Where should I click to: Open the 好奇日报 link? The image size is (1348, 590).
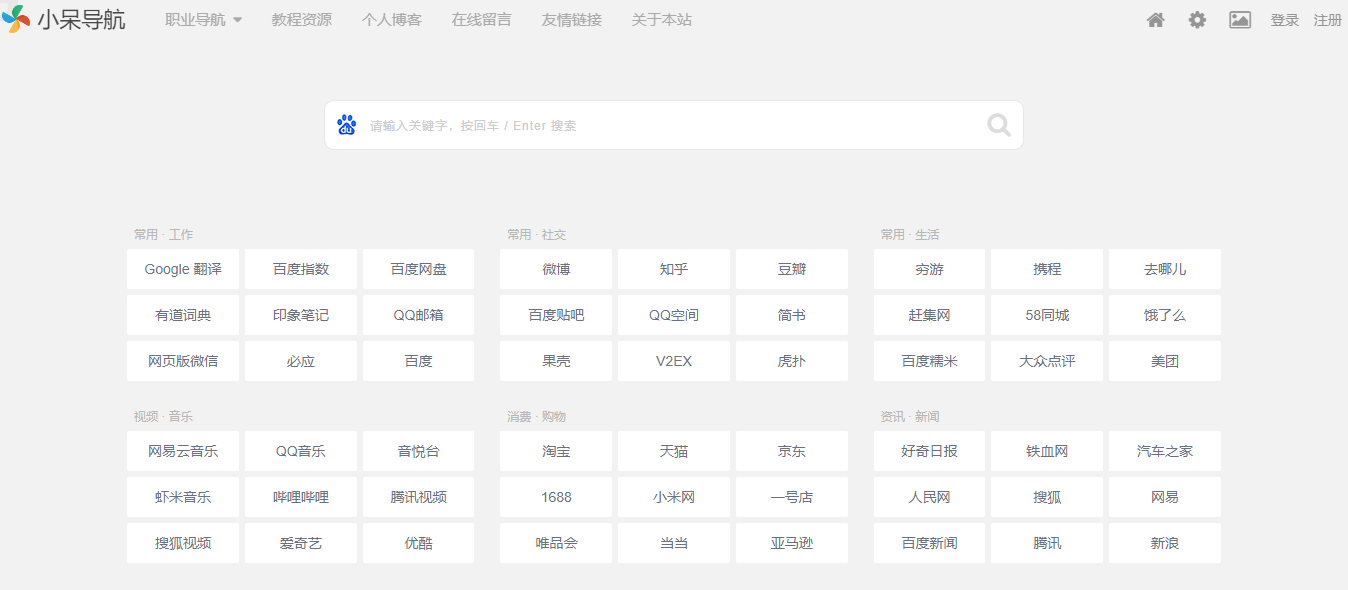pos(929,451)
